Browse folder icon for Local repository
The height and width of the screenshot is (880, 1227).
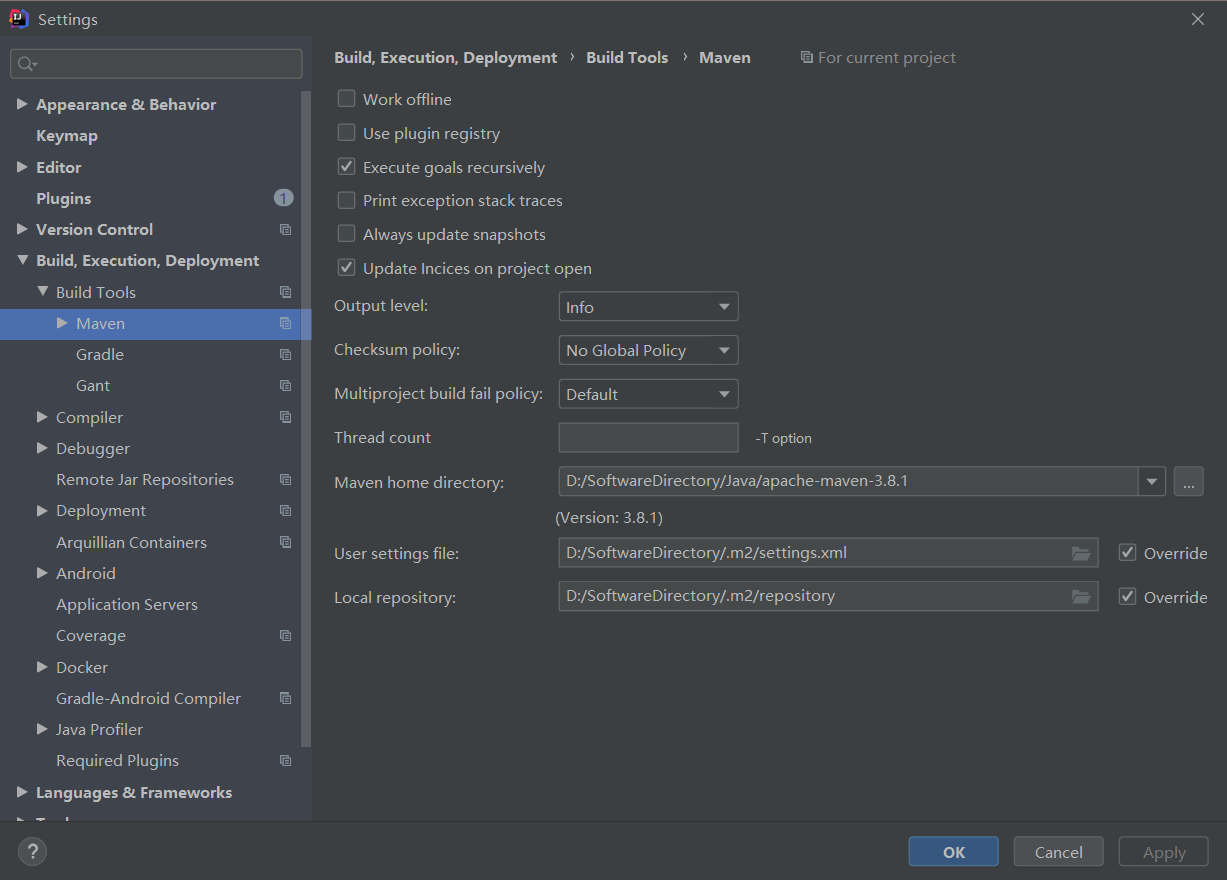click(x=1081, y=597)
